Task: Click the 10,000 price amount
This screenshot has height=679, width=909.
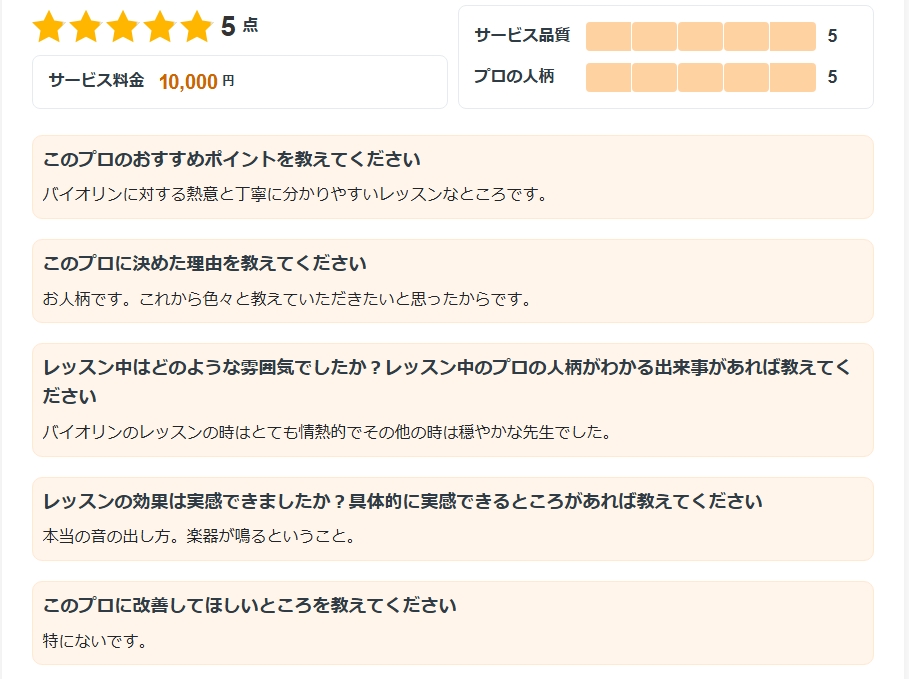Action: click(188, 82)
